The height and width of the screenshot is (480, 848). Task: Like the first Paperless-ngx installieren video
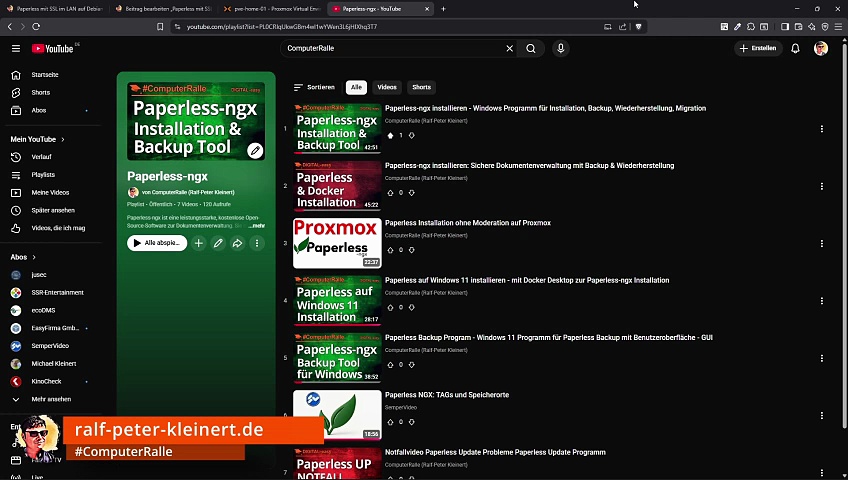pyautogui.click(x=390, y=136)
